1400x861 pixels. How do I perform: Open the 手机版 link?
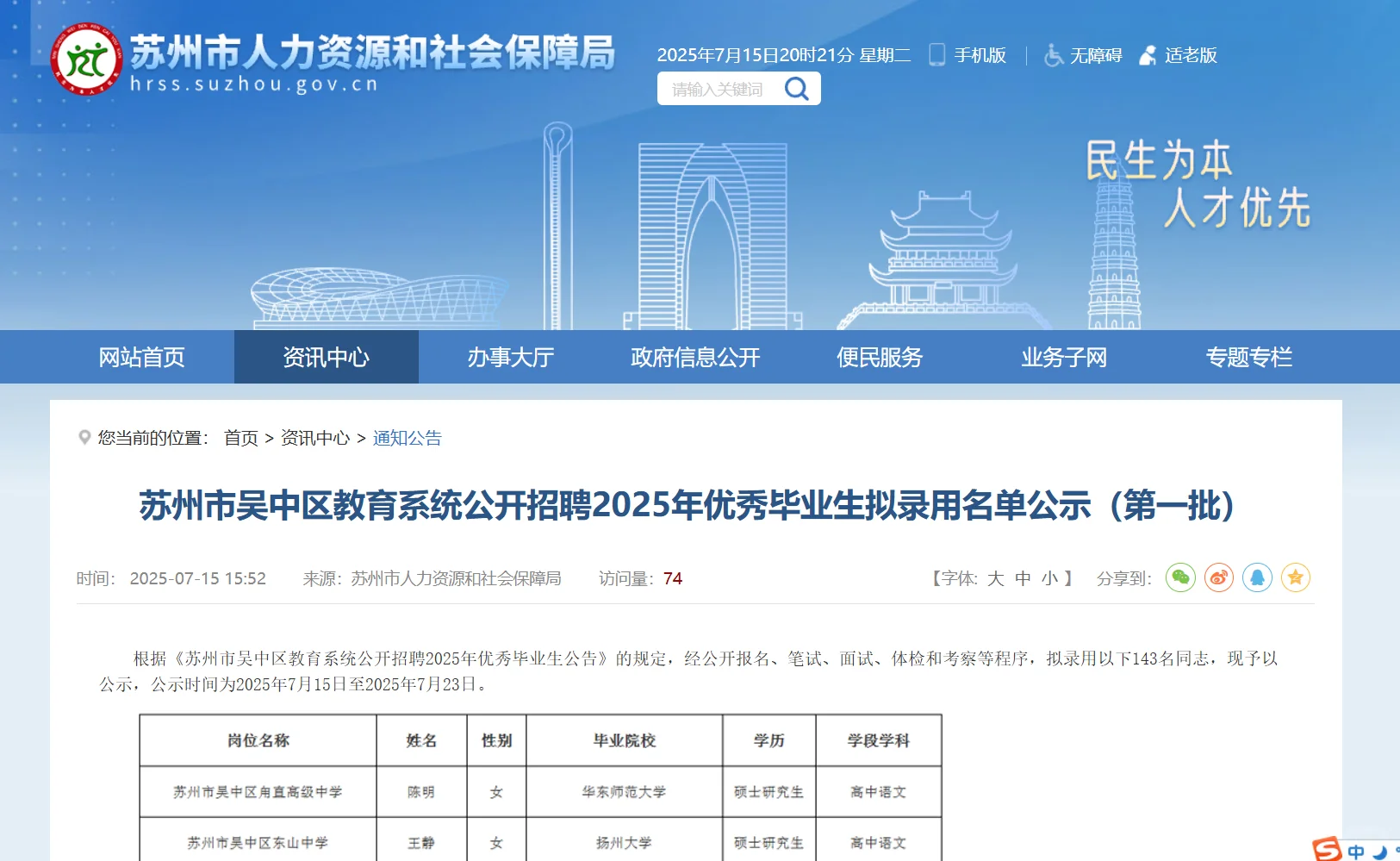[x=980, y=55]
